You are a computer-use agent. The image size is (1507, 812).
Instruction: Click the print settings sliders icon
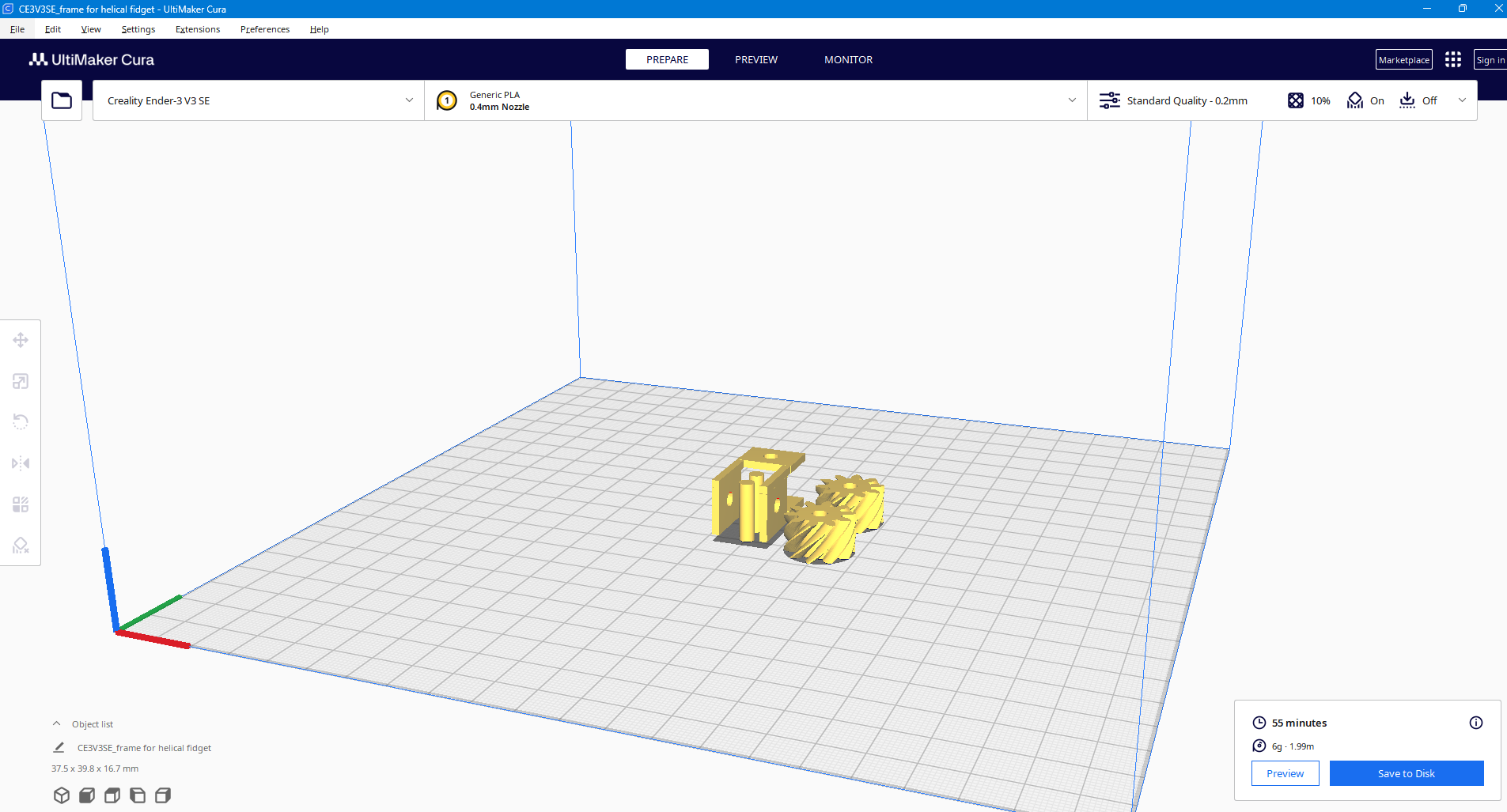pos(1110,100)
